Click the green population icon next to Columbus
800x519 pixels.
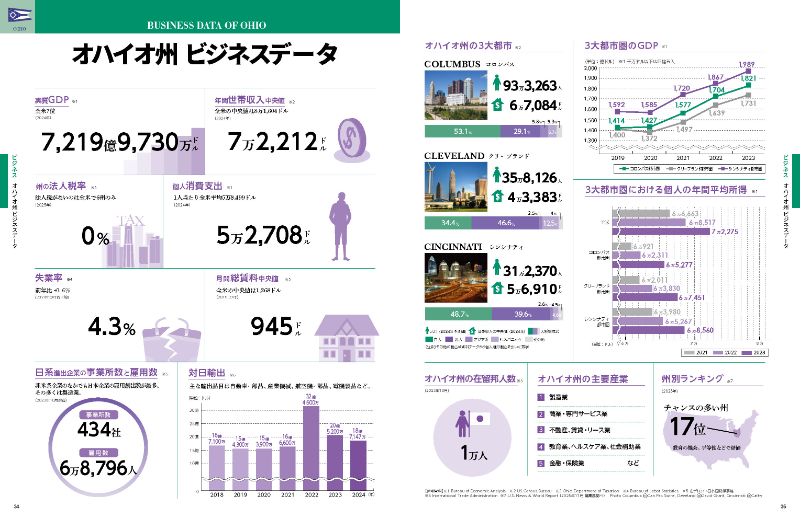point(497,86)
